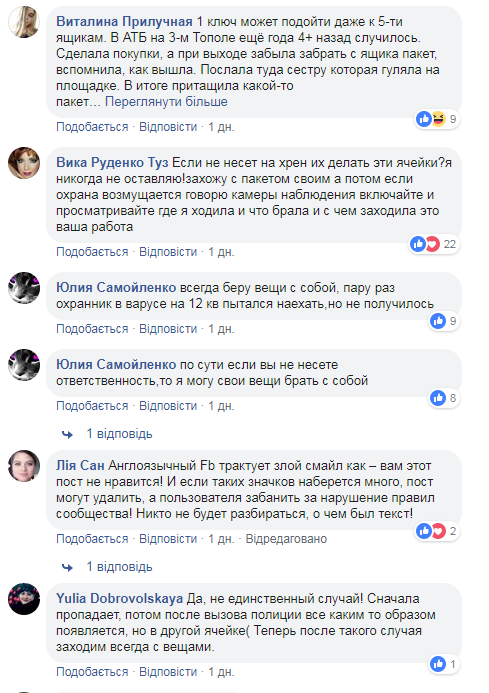Expand 1 відповідь under Юлия Самойленко's comment
The height and width of the screenshot is (693, 489).
[119, 434]
